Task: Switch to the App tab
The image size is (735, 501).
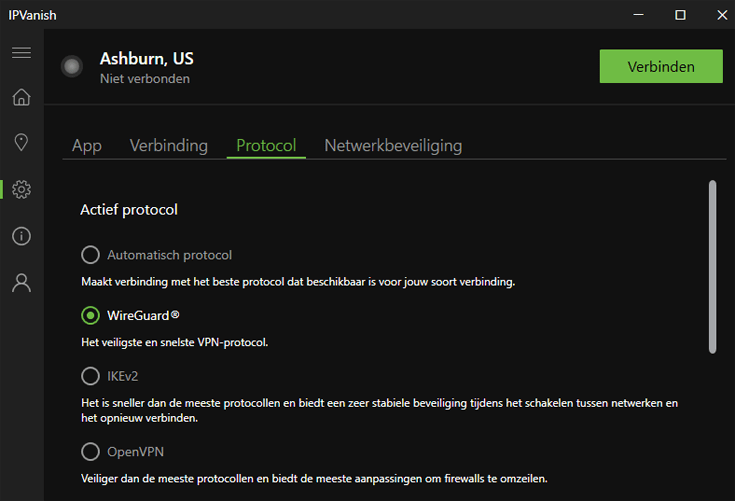Action: tap(87, 146)
